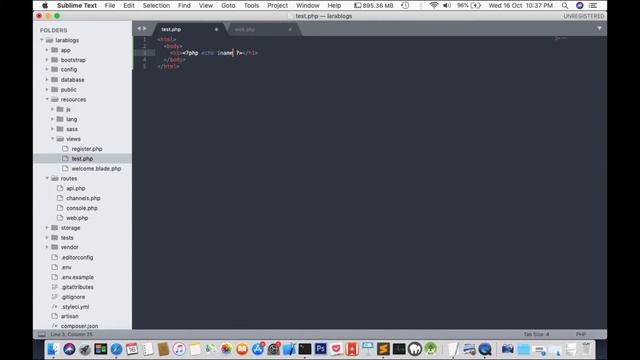The width and height of the screenshot is (640, 360).
Task: Open iTunes from the dock
Action: click(179, 349)
